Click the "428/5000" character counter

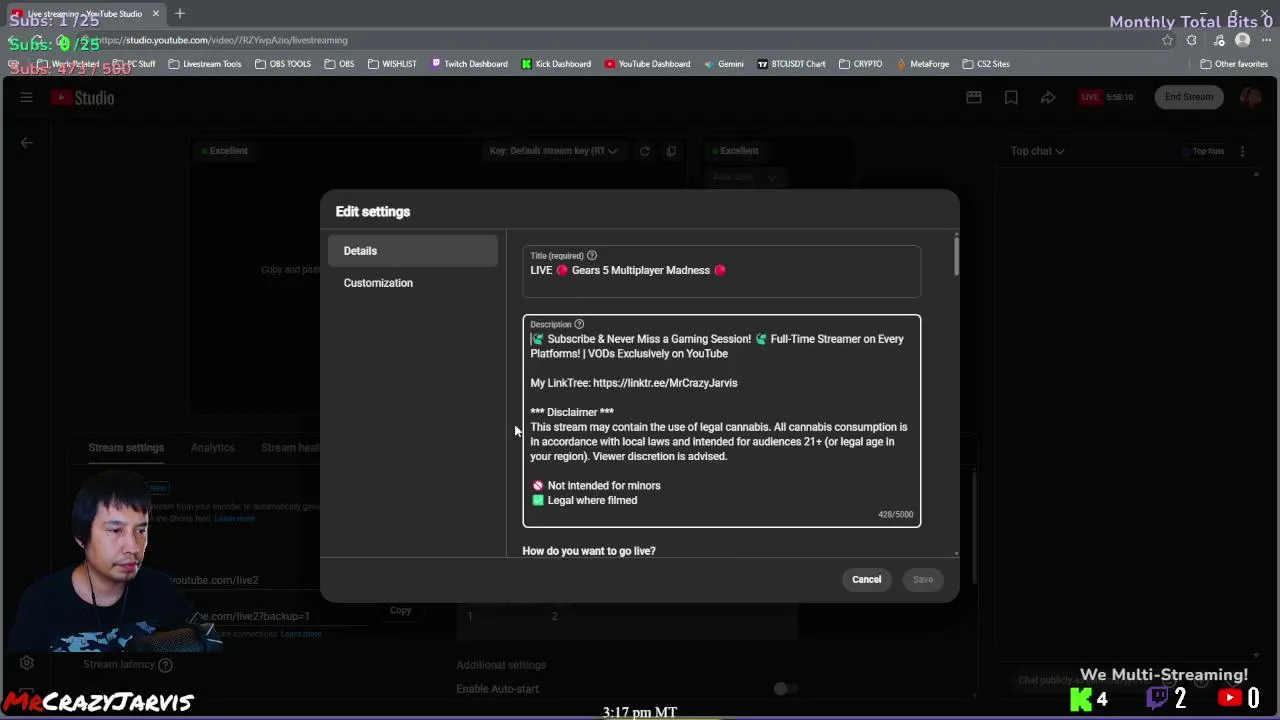pos(896,515)
